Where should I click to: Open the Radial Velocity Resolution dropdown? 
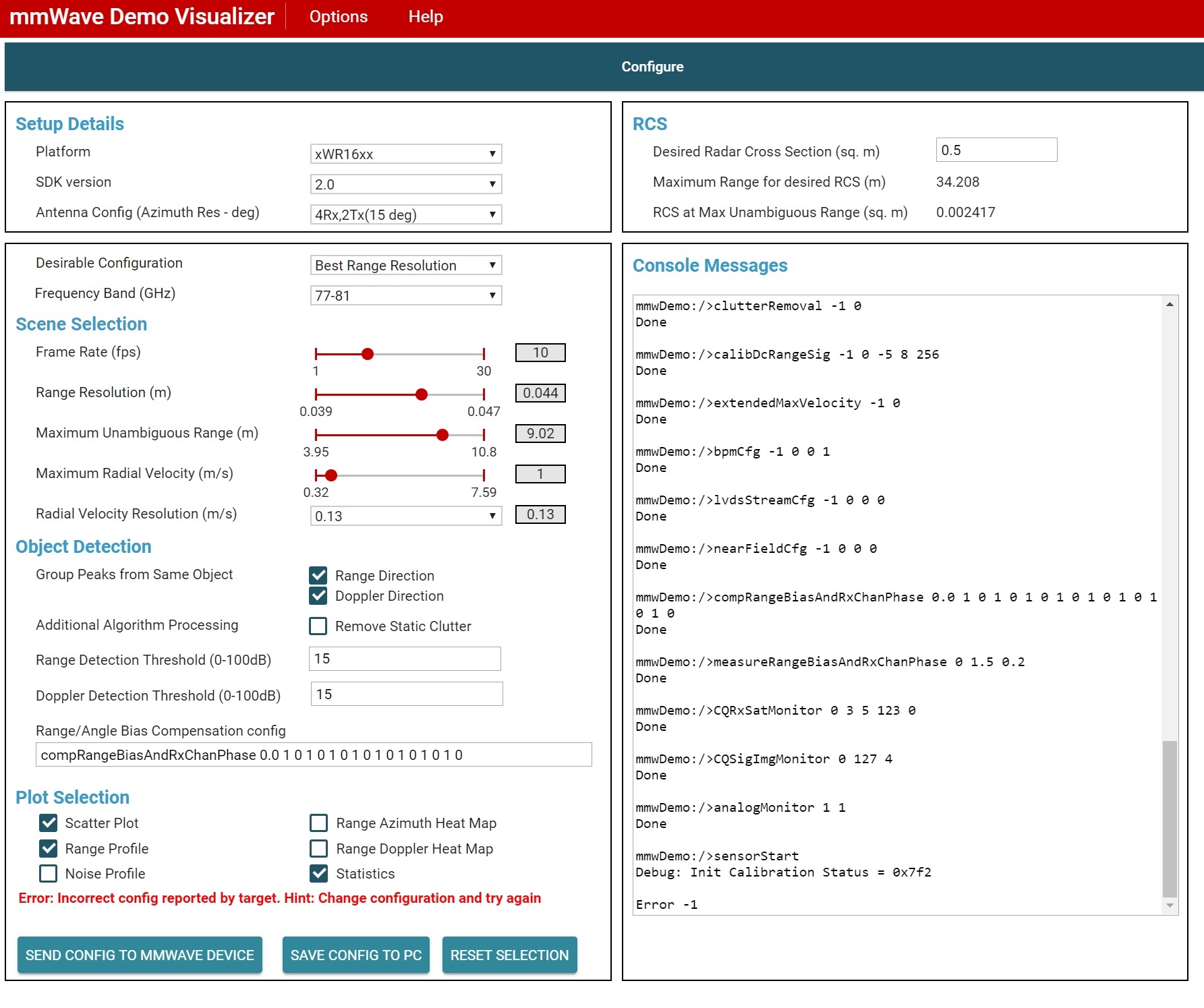pos(406,516)
